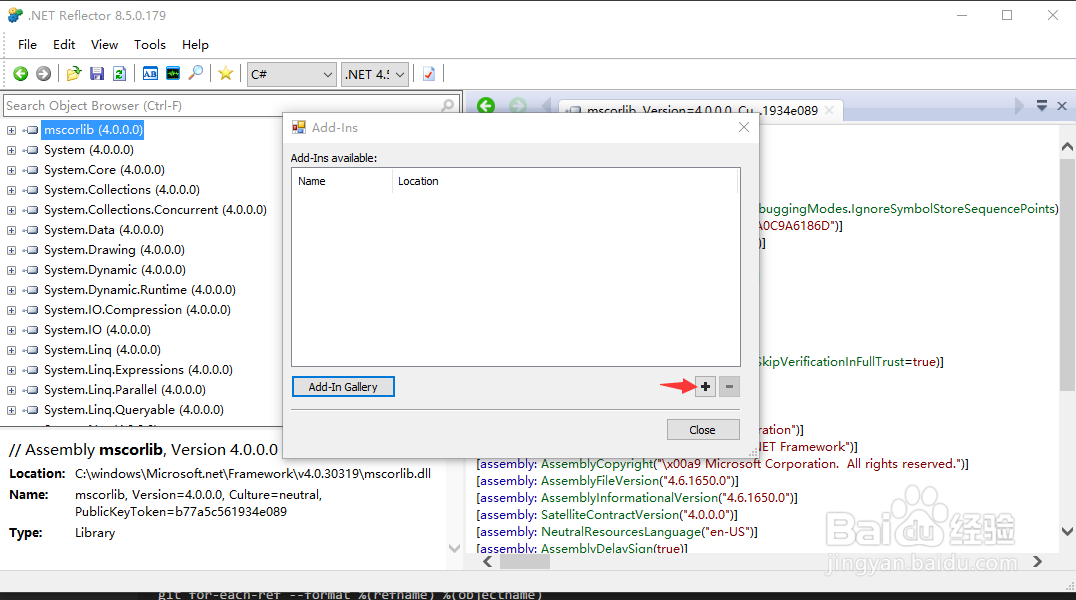Click the red checkmark document icon

(429, 73)
